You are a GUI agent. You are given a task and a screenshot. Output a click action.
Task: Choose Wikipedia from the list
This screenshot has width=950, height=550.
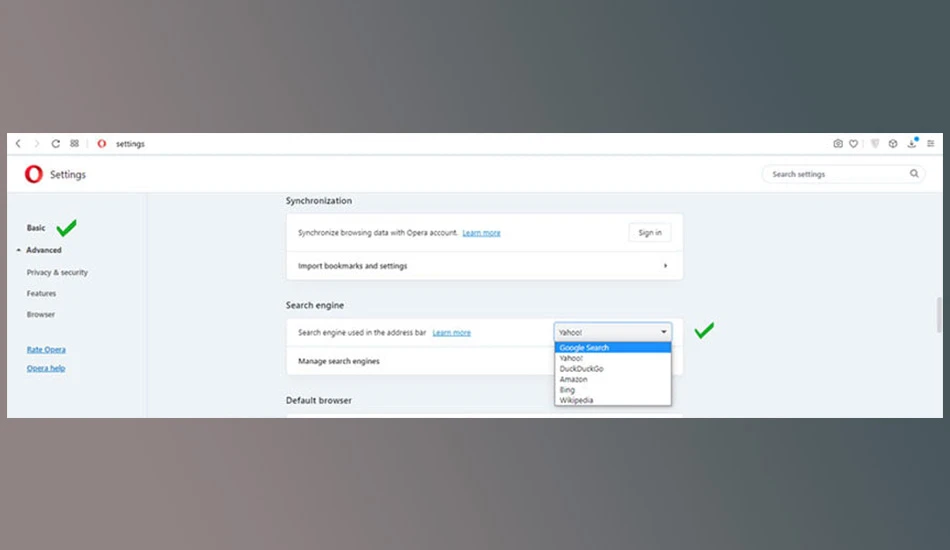pyautogui.click(x=613, y=400)
